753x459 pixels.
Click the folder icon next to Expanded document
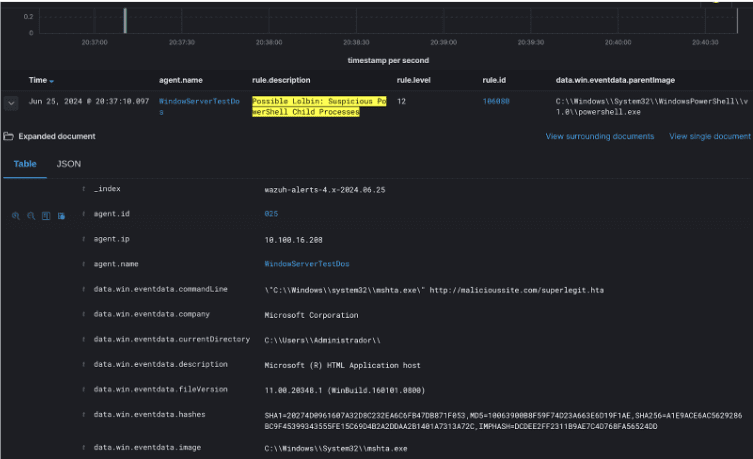(8, 136)
